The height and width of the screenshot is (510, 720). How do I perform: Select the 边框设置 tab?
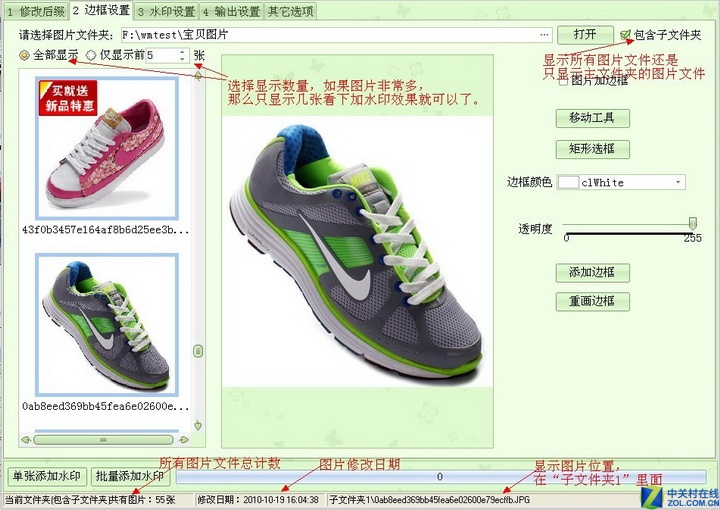click(x=100, y=10)
